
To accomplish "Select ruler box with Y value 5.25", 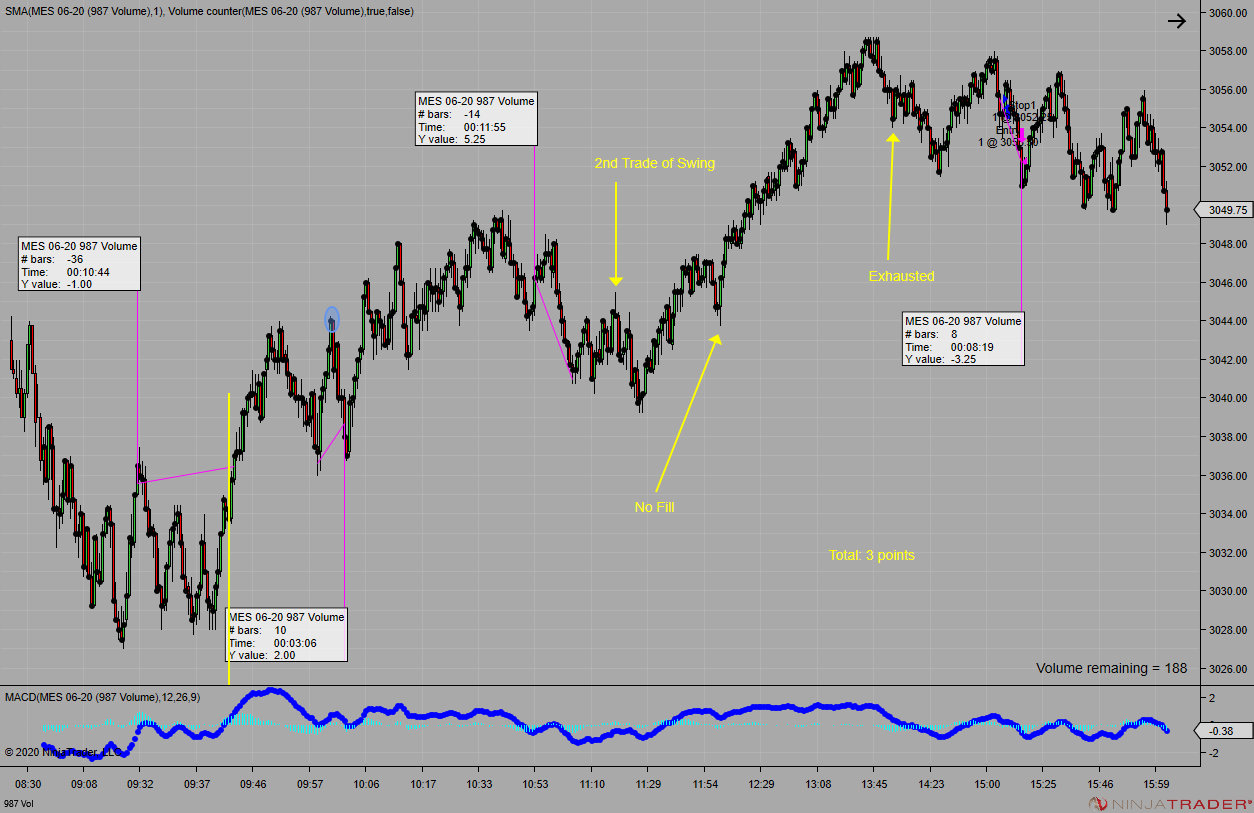I will tap(476, 120).
